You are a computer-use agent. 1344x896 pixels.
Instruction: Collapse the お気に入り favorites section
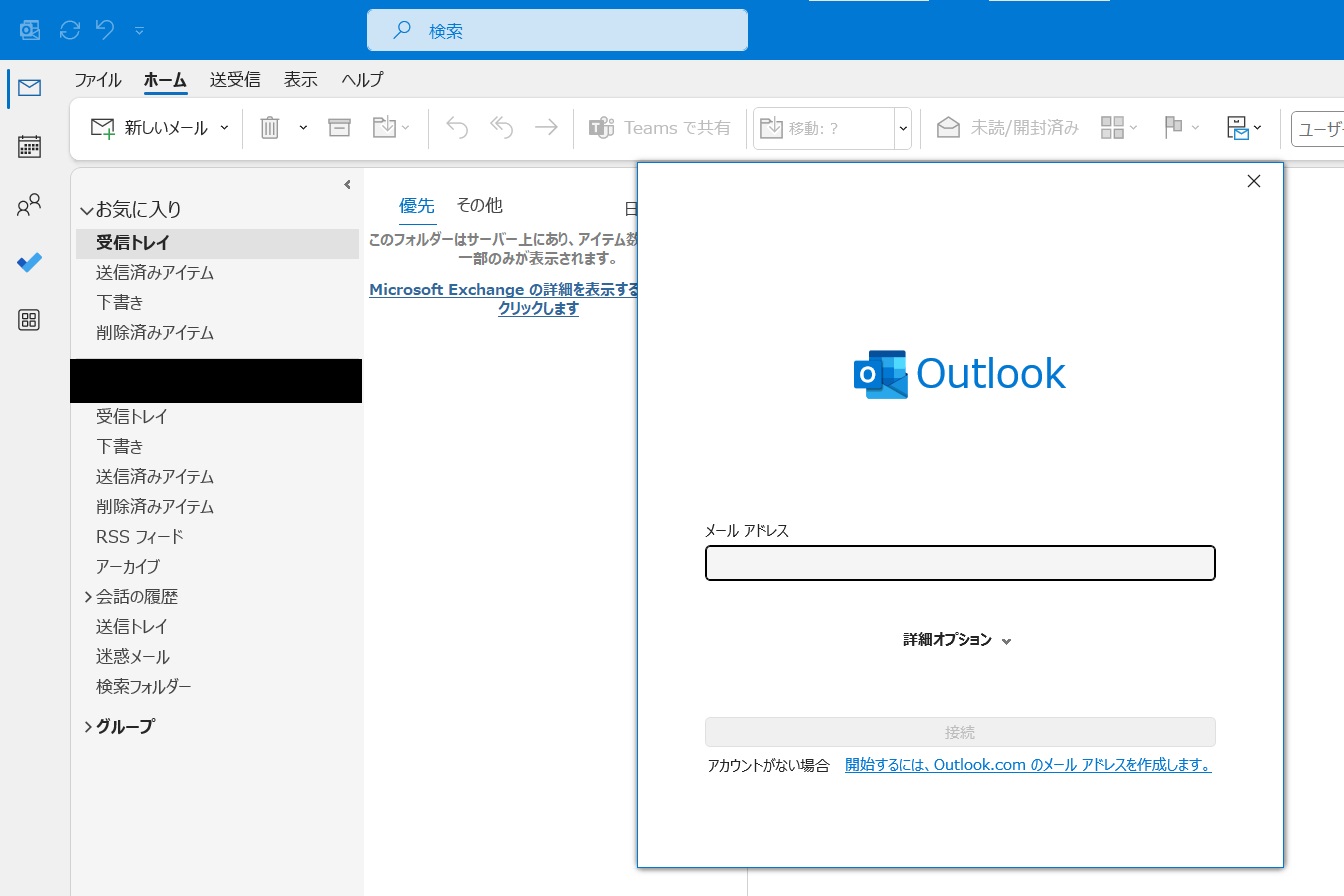(x=87, y=211)
